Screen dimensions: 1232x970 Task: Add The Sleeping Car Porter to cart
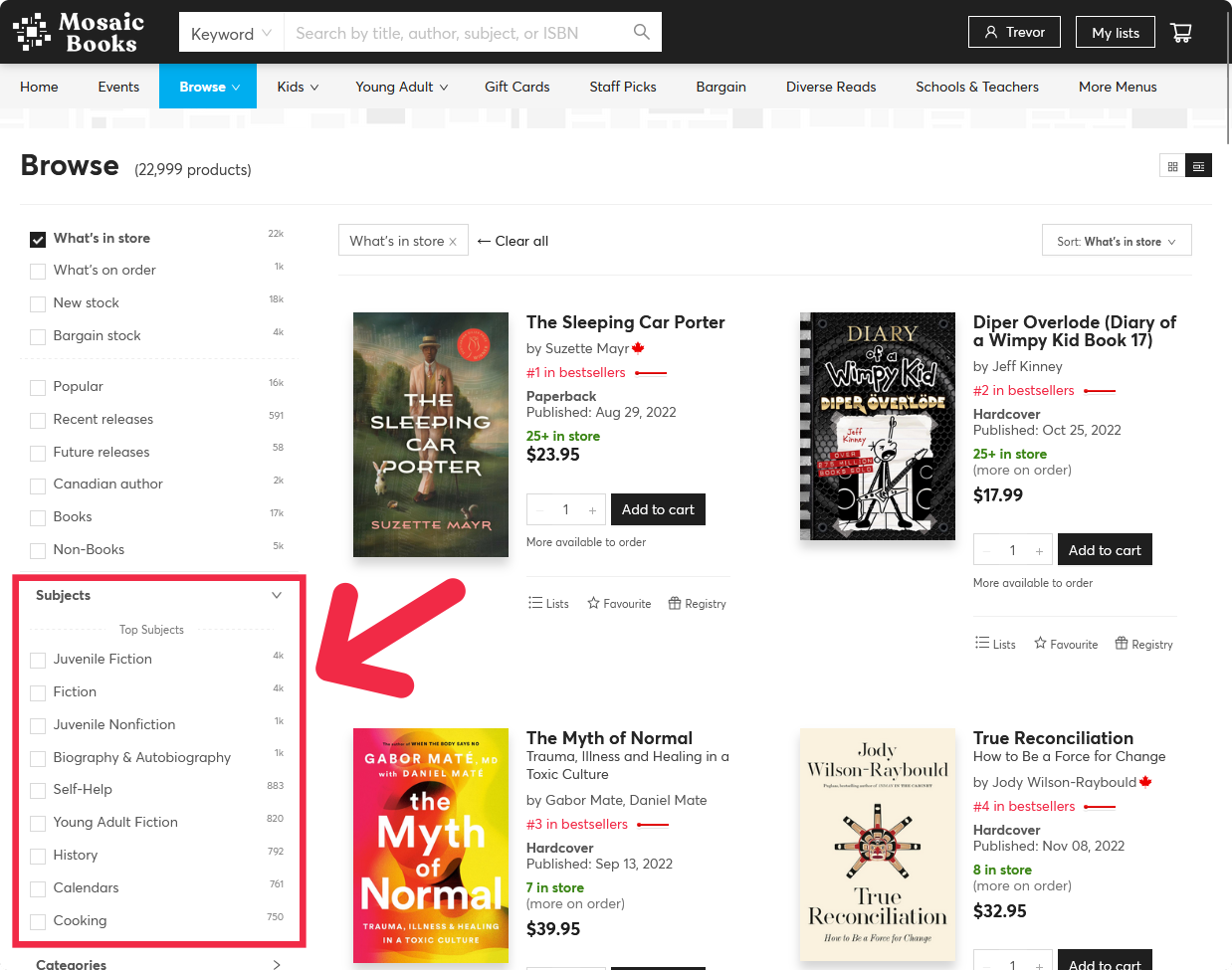(x=658, y=509)
